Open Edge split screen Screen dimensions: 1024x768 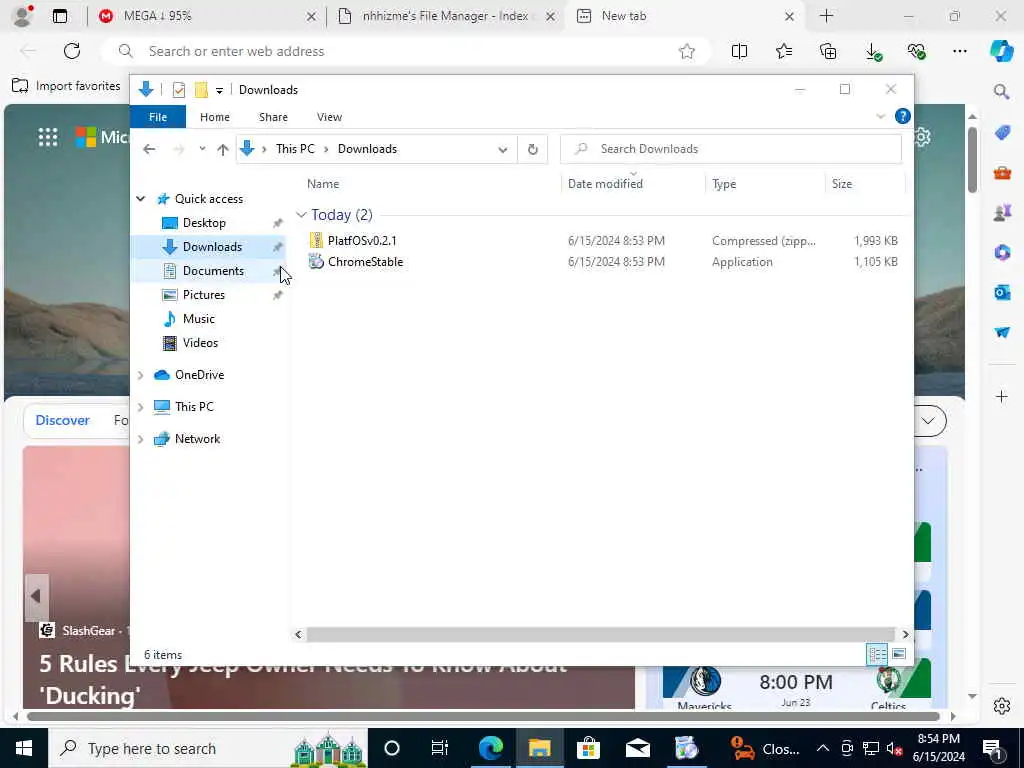click(739, 52)
